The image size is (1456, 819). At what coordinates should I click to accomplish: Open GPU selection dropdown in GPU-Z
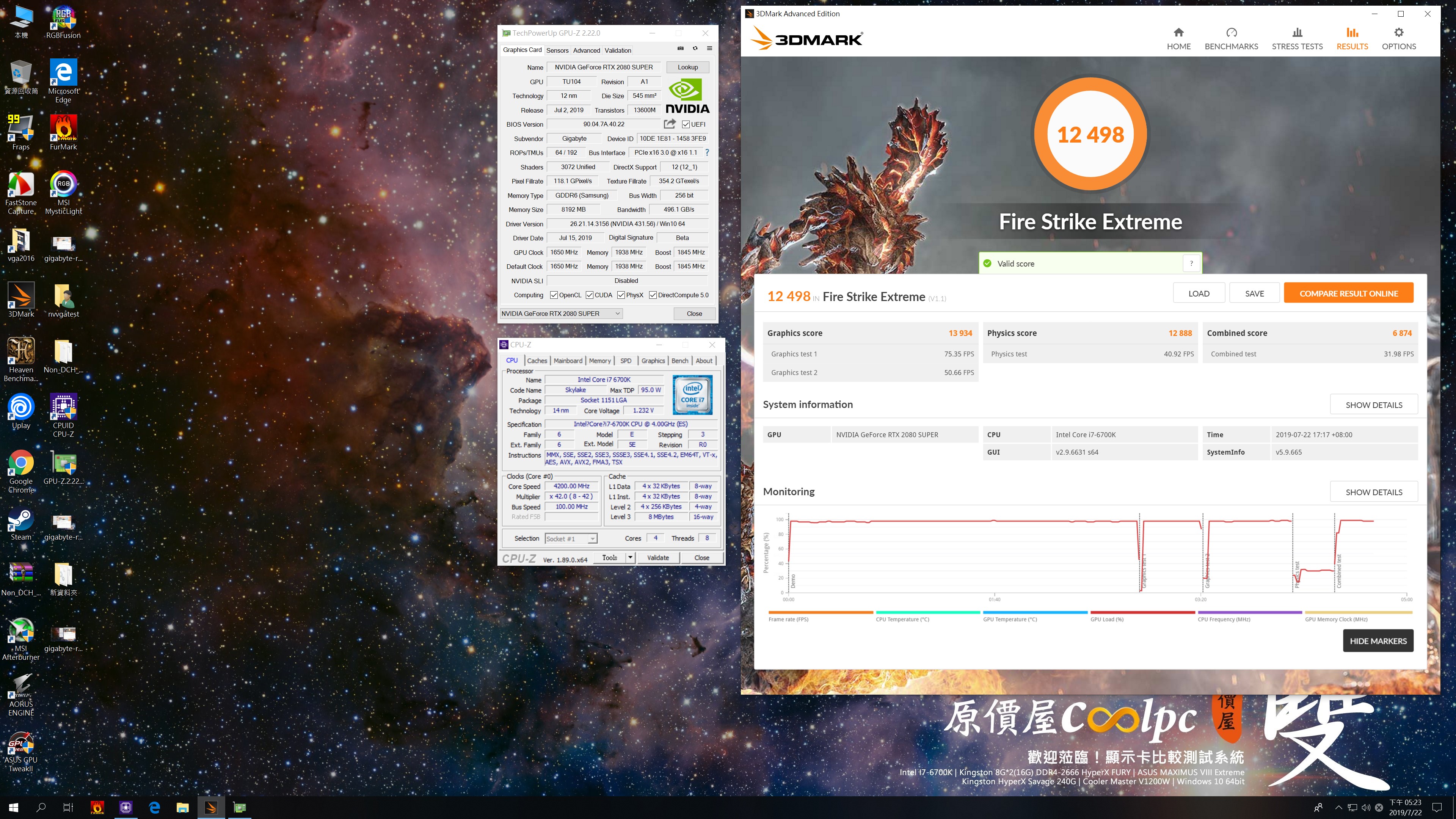(561, 314)
